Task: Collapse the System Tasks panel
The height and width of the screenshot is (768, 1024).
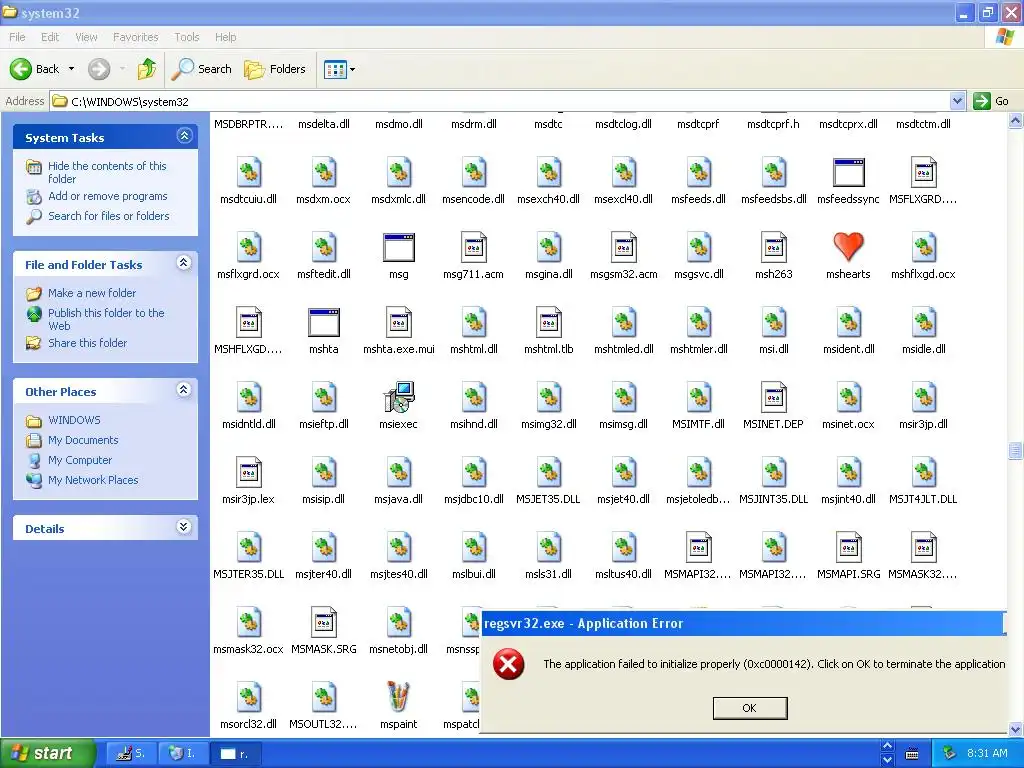Action: [184, 136]
